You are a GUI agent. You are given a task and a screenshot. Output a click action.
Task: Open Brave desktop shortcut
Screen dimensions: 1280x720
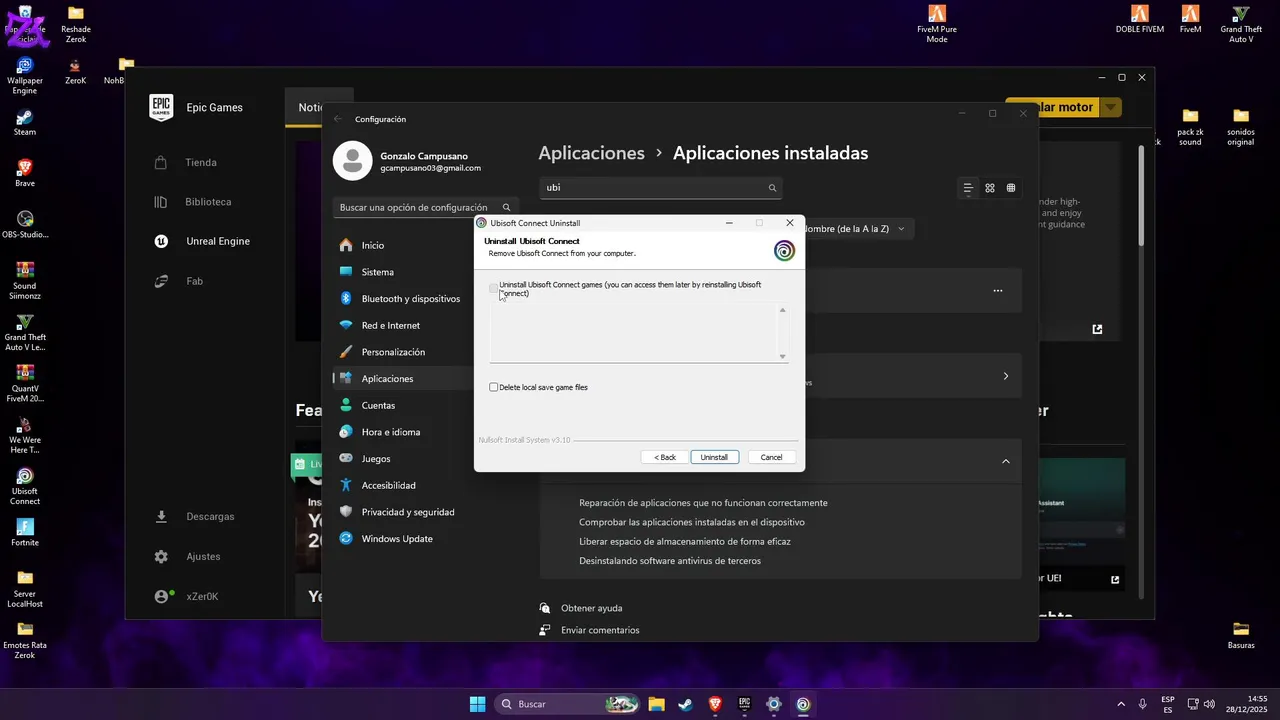pyautogui.click(x=25, y=173)
